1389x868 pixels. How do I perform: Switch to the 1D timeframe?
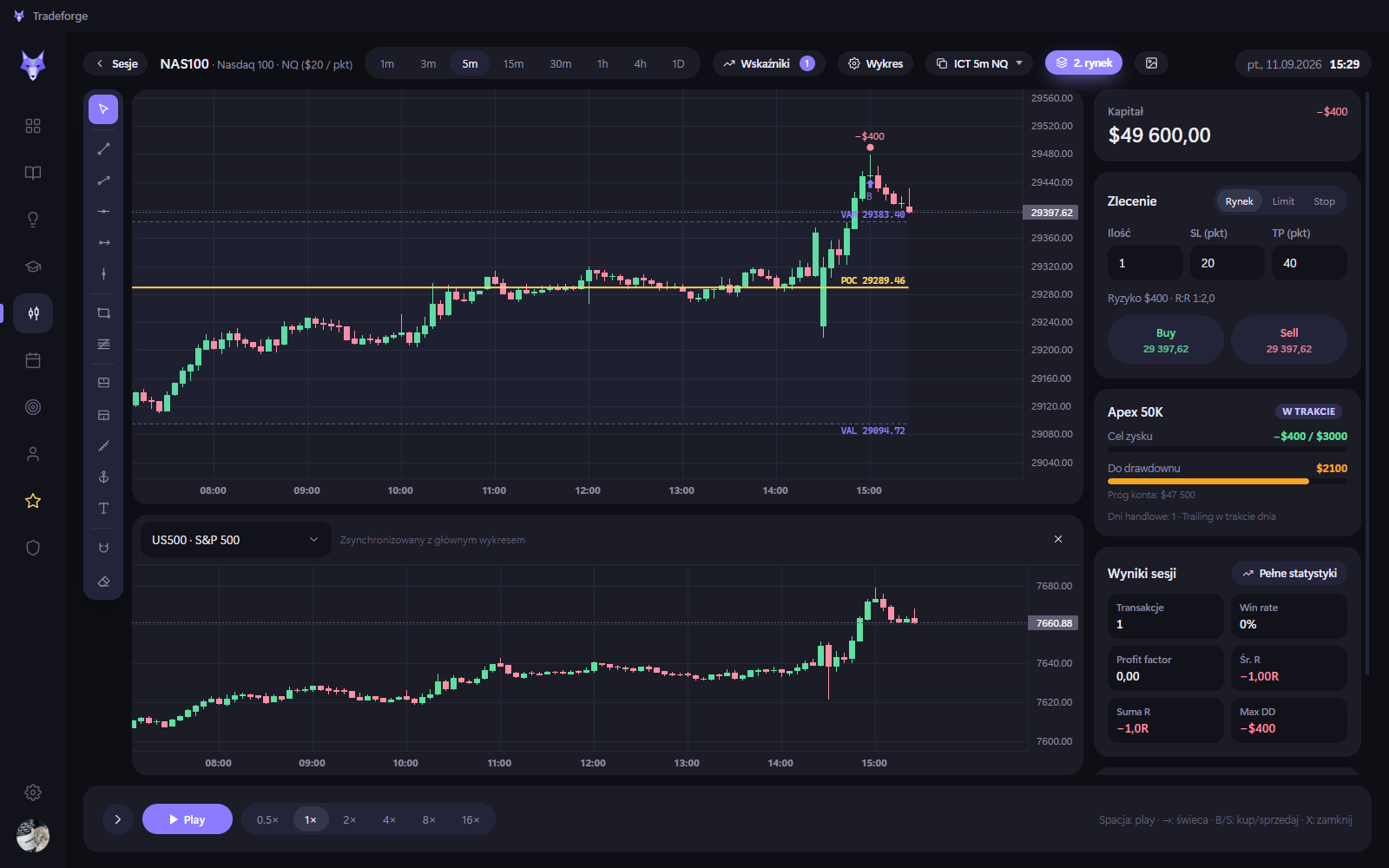coord(678,63)
